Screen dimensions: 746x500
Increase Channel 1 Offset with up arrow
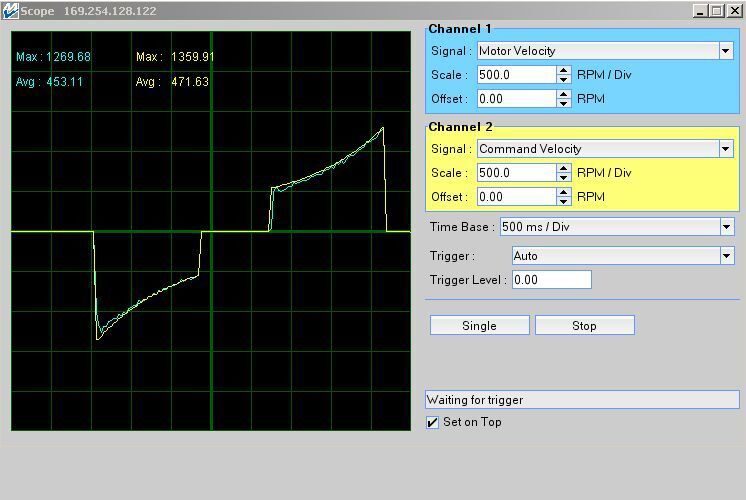coord(563,94)
